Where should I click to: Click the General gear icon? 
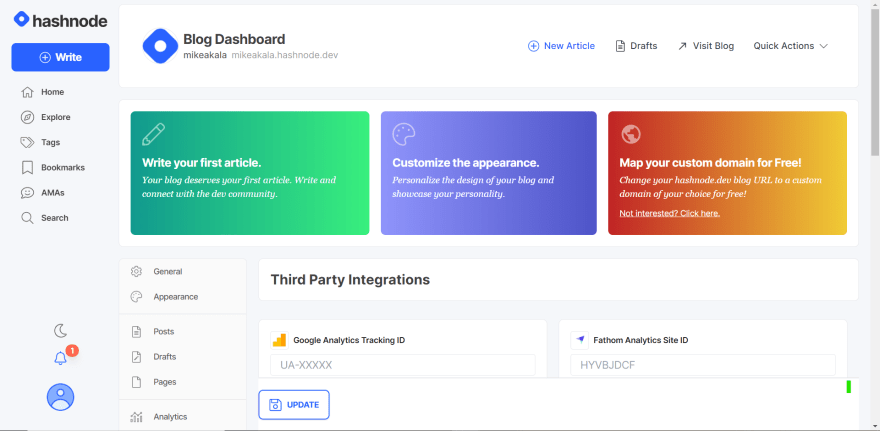click(x=136, y=272)
